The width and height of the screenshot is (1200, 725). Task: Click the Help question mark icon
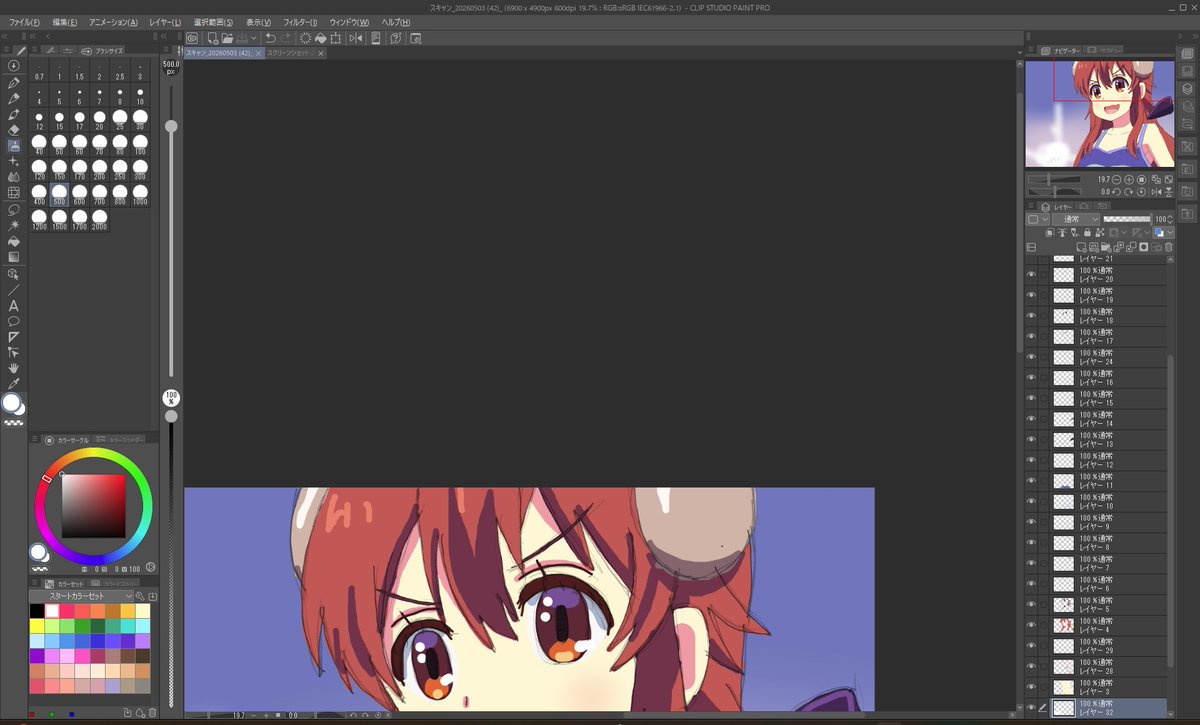pos(396,38)
